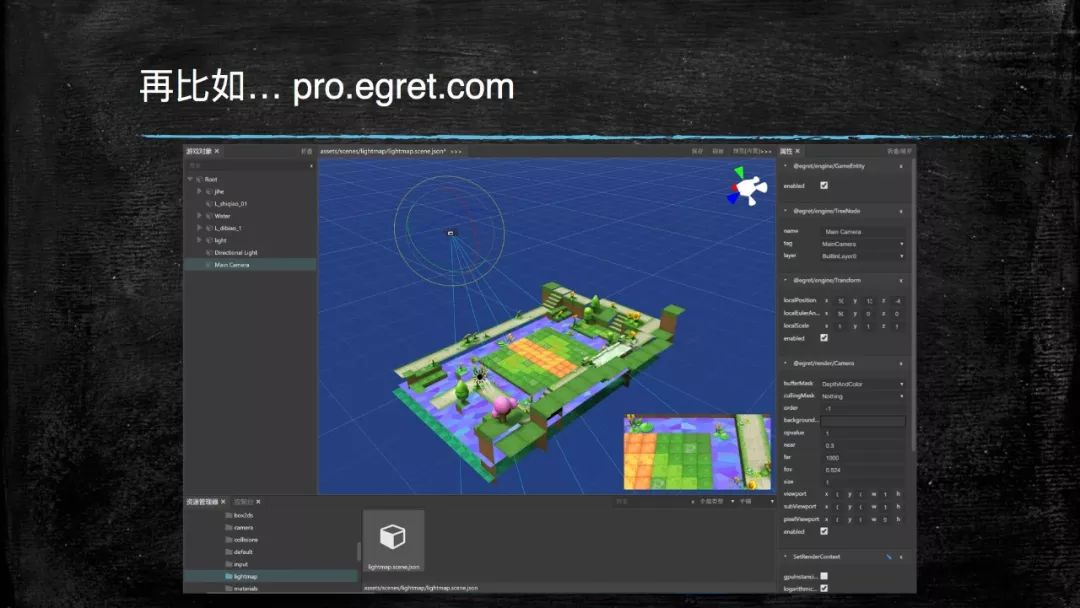This screenshot has height=608, width=1080.
Task: Click the properties panel vertical scrollbar
Action: [x=913, y=306]
